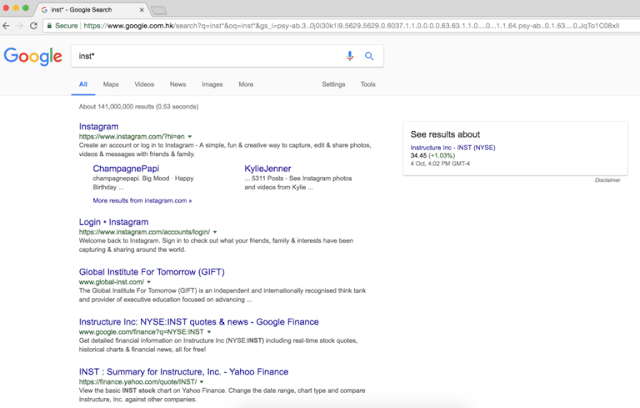640x408 pixels.
Task: Open ChampagnePapi sitelink
Action: pos(126,169)
